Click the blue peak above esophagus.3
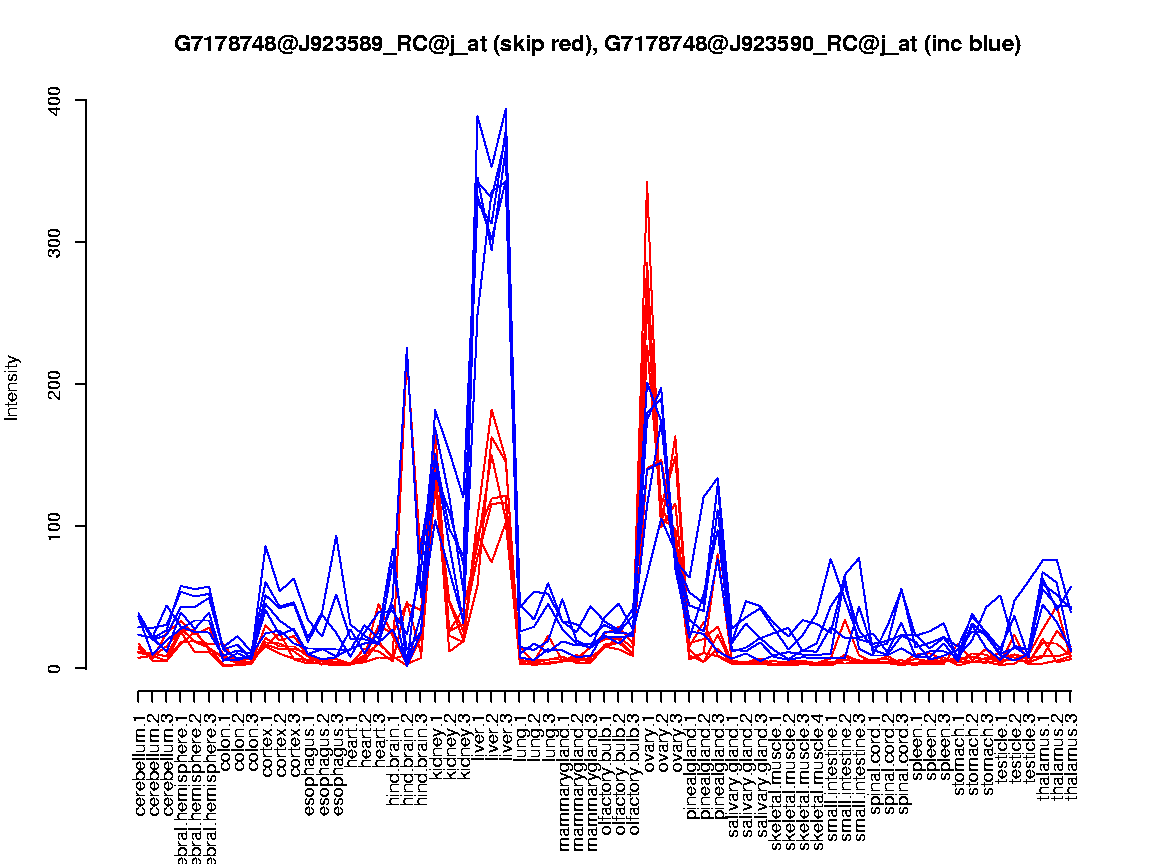Image resolution: width=1152 pixels, height=864 pixels. pos(337,537)
